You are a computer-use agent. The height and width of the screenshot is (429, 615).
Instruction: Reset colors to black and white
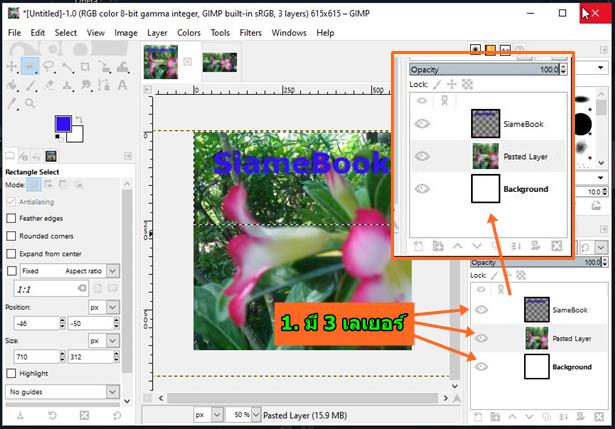point(59,137)
